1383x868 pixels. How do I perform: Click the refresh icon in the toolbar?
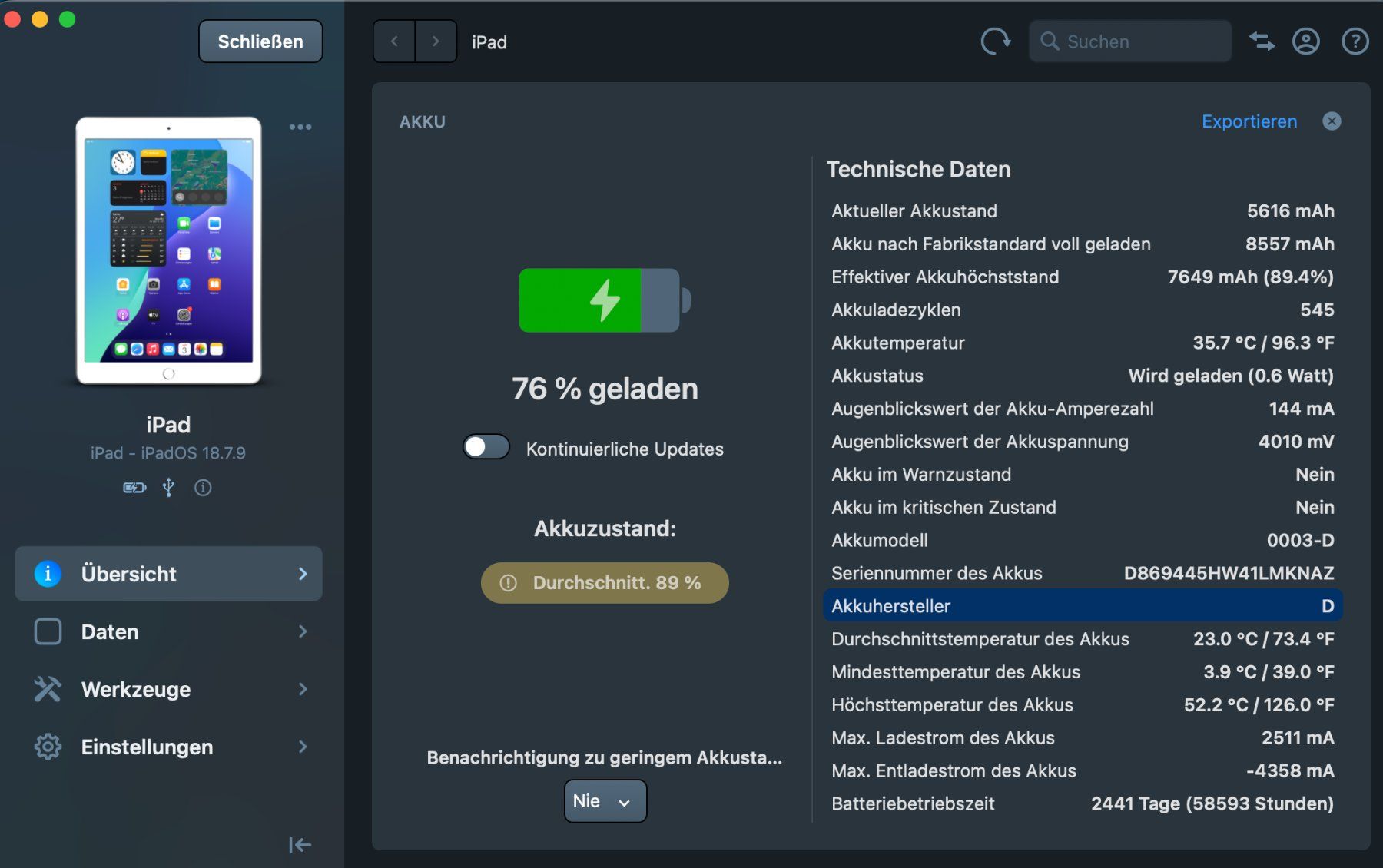[x=996, y=41]
